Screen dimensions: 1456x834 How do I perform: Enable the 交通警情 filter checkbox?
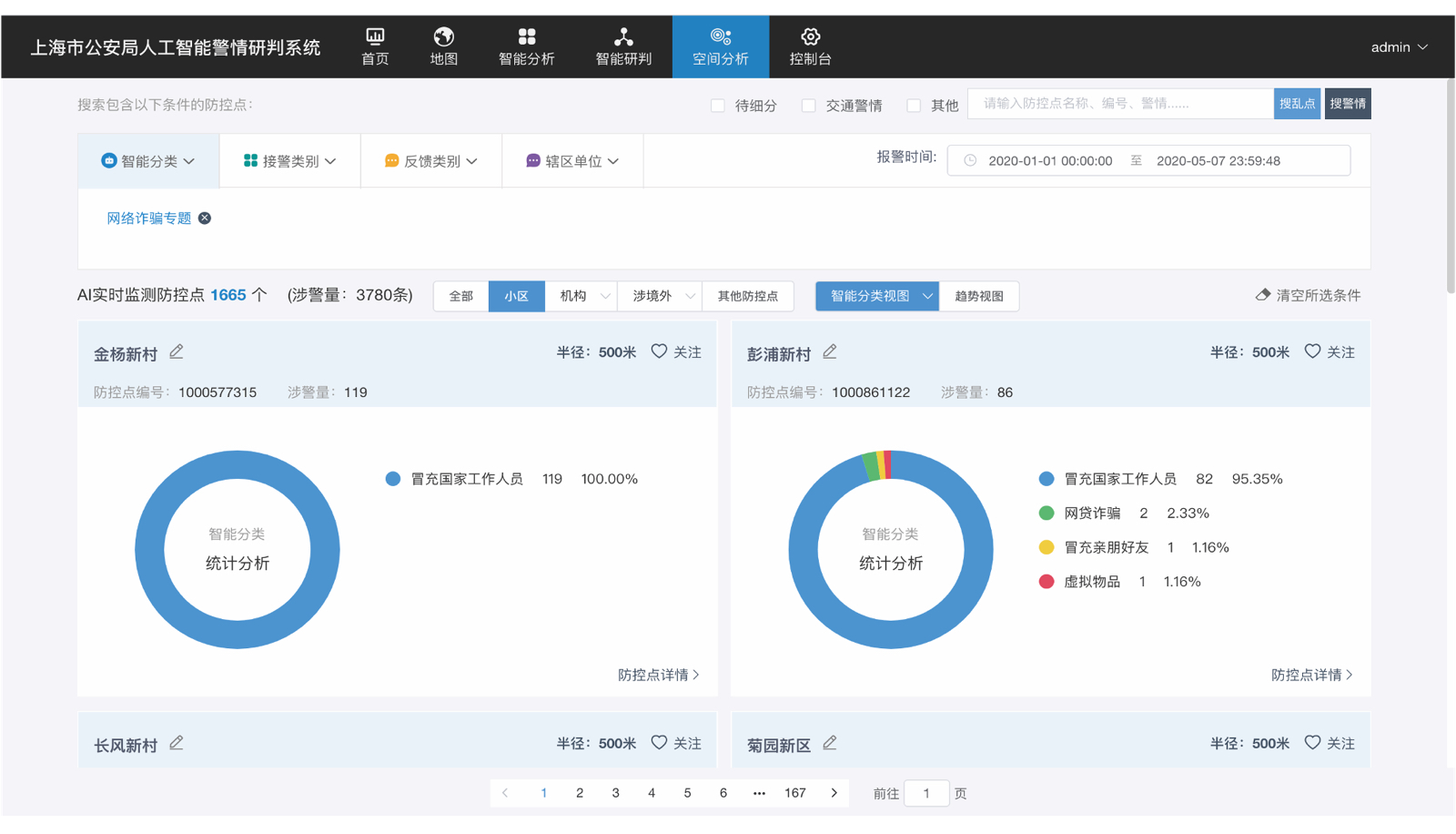pos(807,106)
